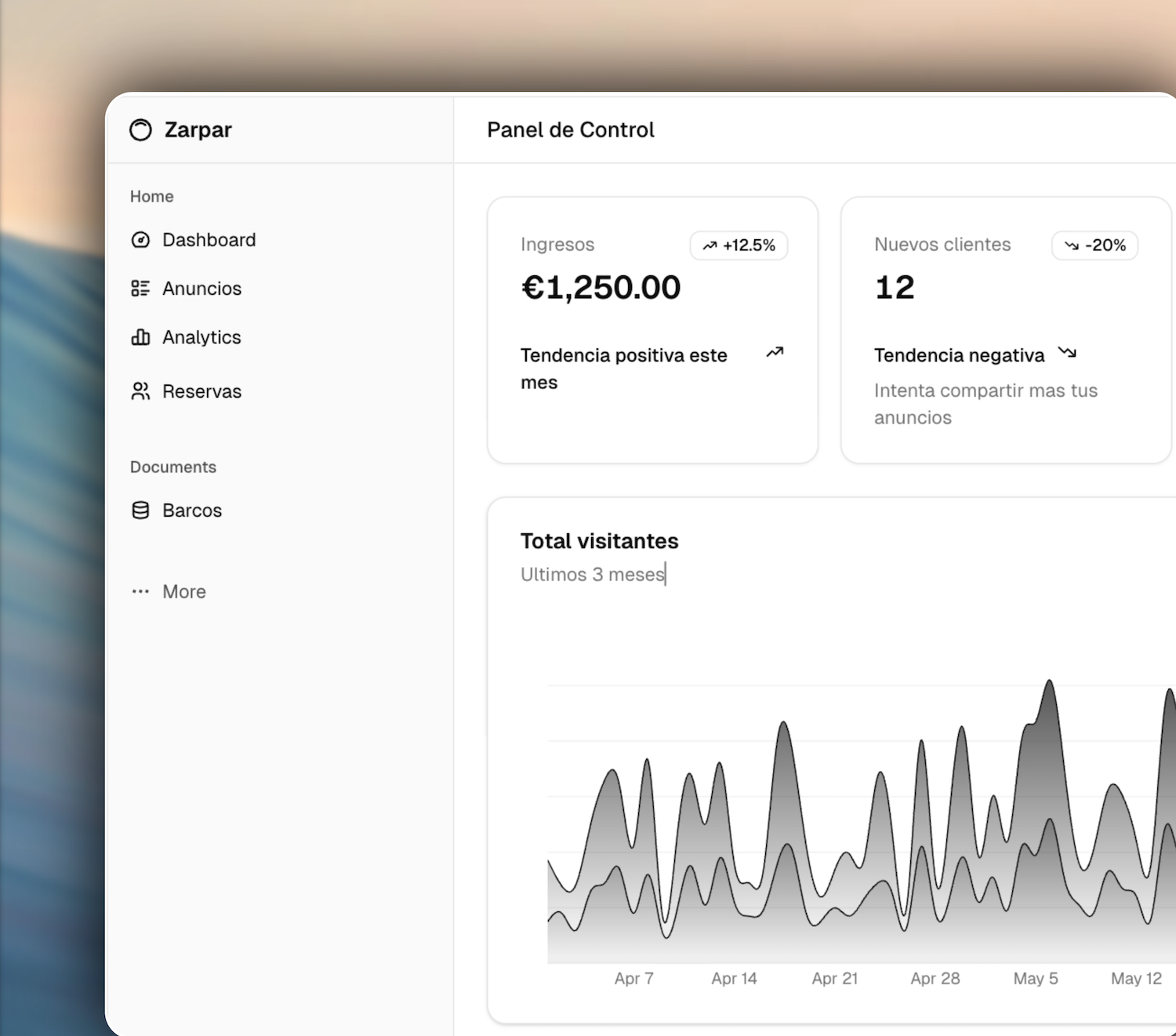Click the Anuncios list icon
The height and width of the screenshot is (1036, 1176).
point(140,289)
